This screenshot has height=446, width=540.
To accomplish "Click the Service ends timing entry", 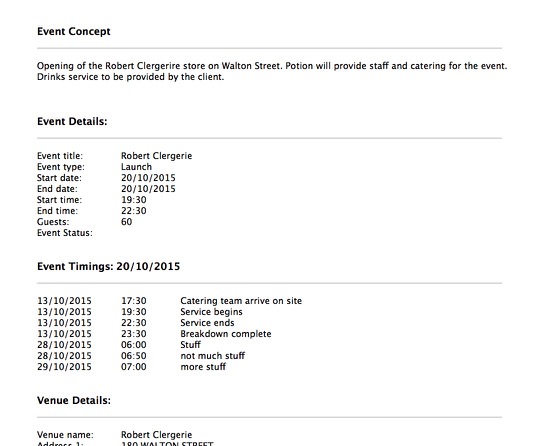I will 207,323.
